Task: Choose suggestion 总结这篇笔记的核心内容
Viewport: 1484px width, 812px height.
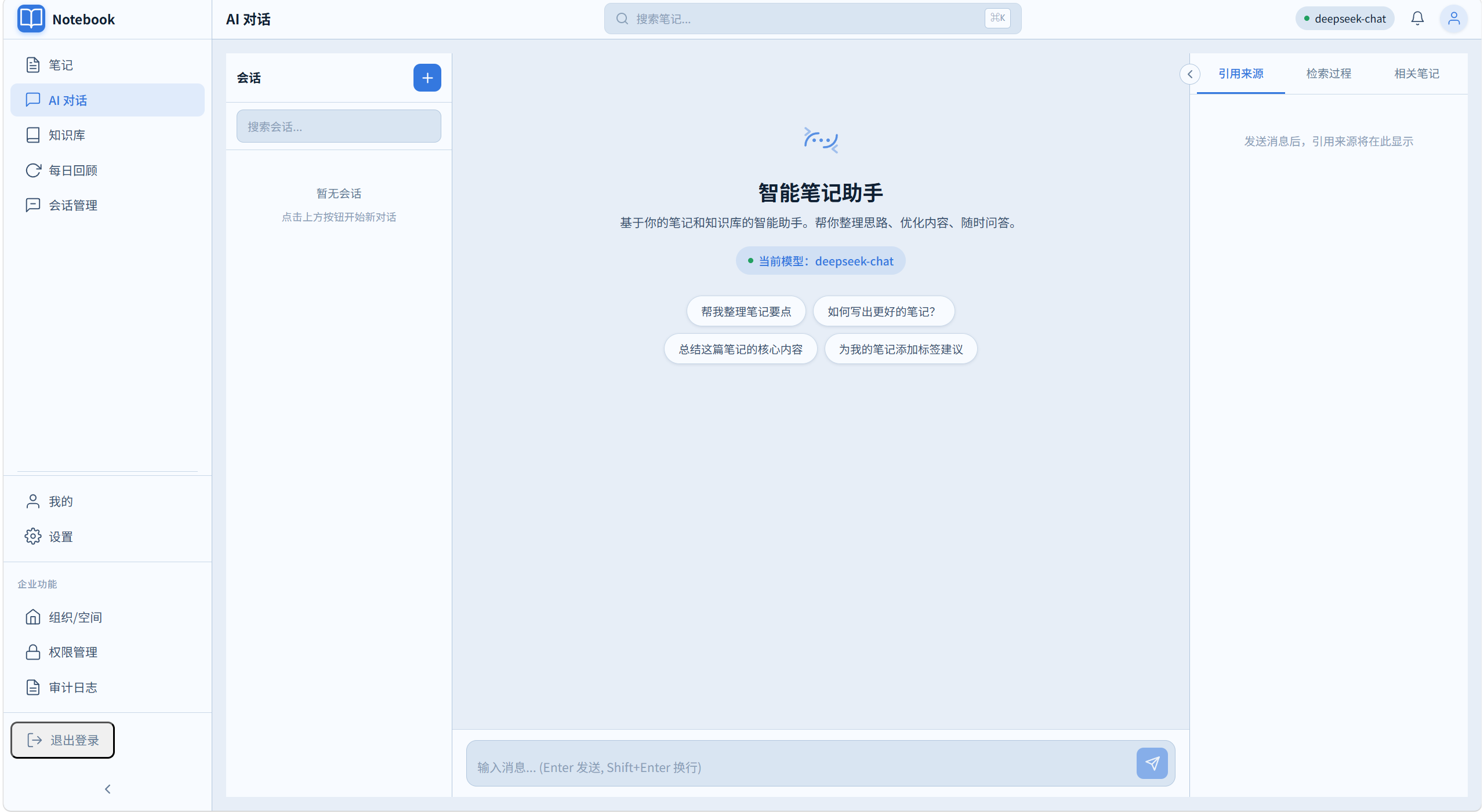Action: click(x=741, y=349)
